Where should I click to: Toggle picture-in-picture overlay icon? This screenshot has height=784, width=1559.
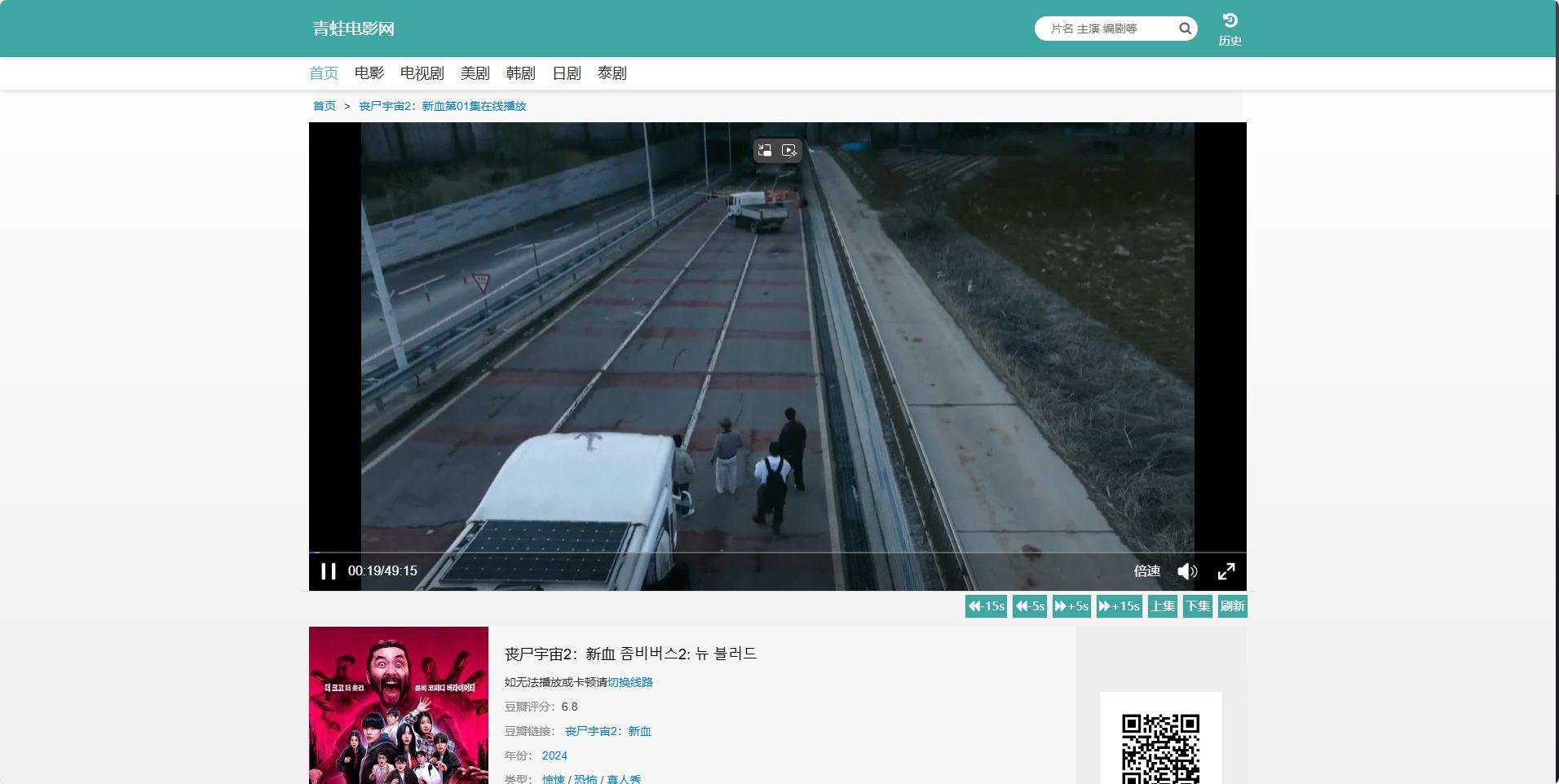click(x=765, y=150)
